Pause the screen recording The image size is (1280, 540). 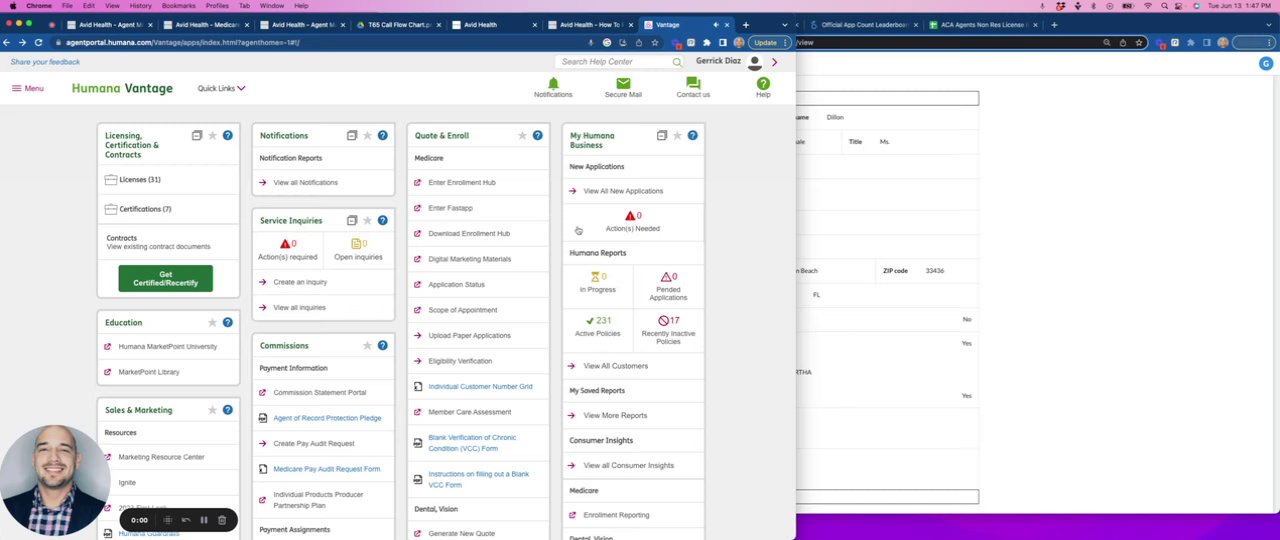(204, 520)
